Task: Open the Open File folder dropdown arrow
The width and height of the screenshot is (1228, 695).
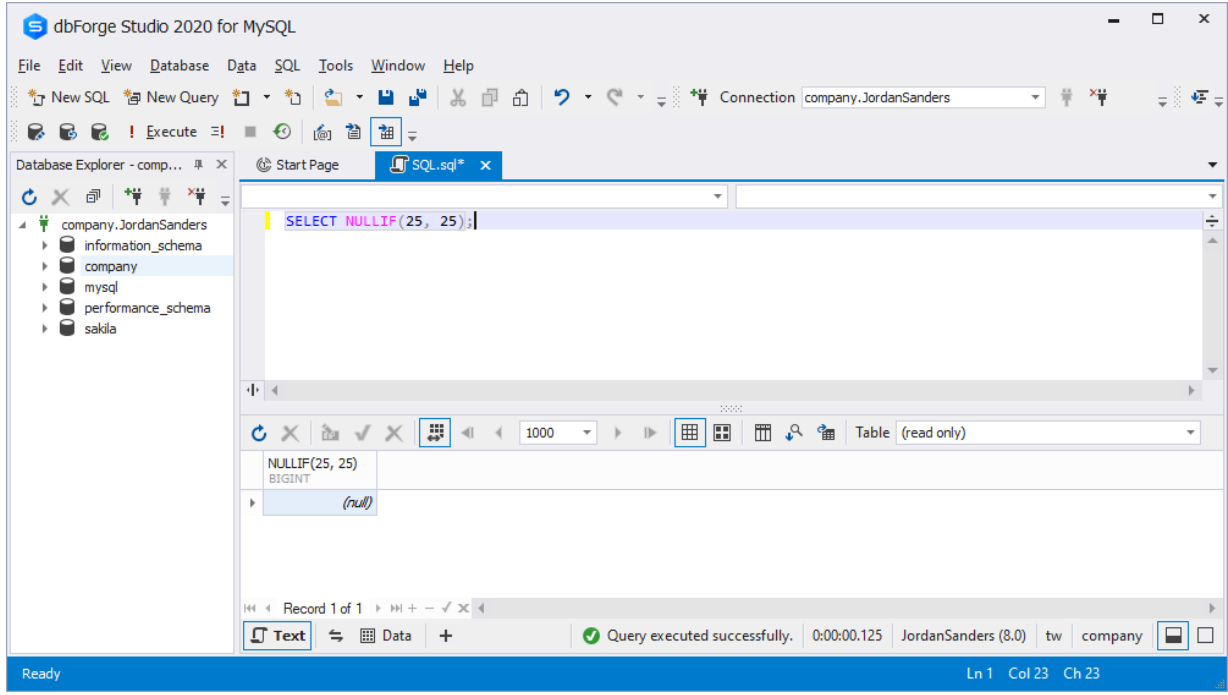Action: pos(359,97)
